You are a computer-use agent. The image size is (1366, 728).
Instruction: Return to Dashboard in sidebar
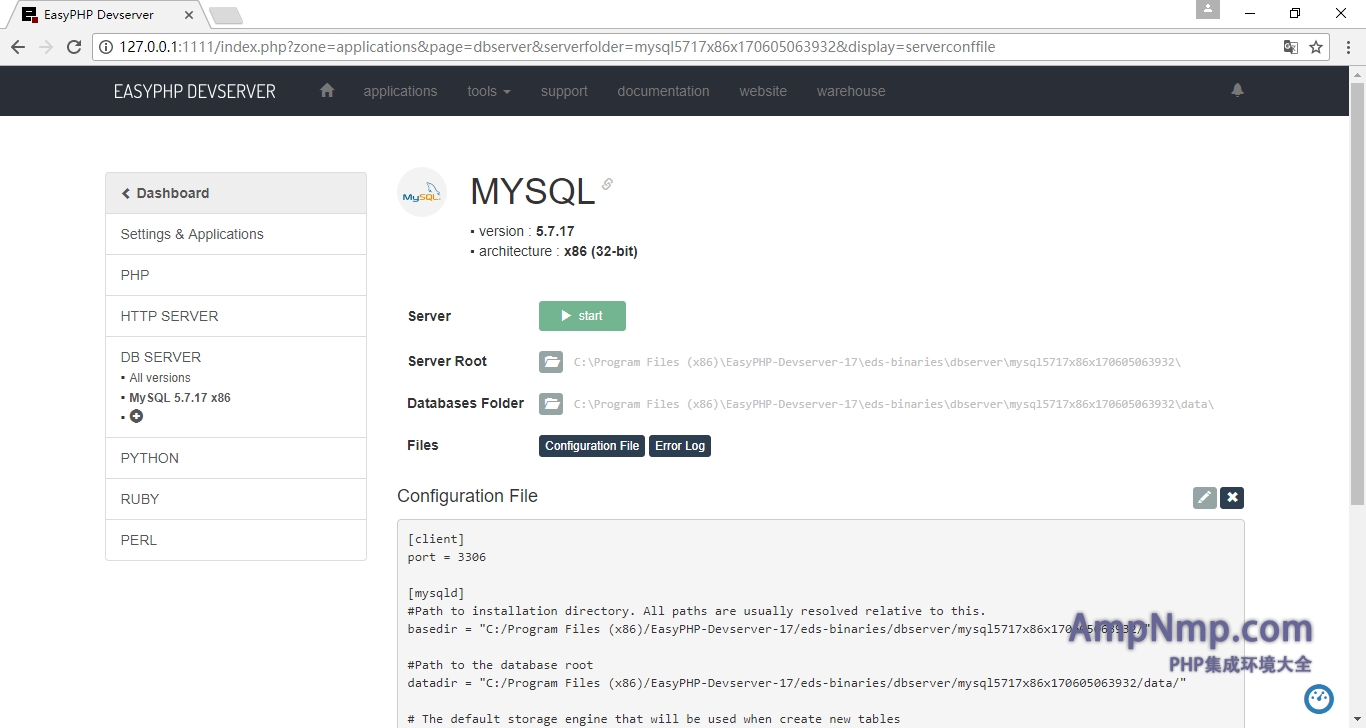point(236,193)
